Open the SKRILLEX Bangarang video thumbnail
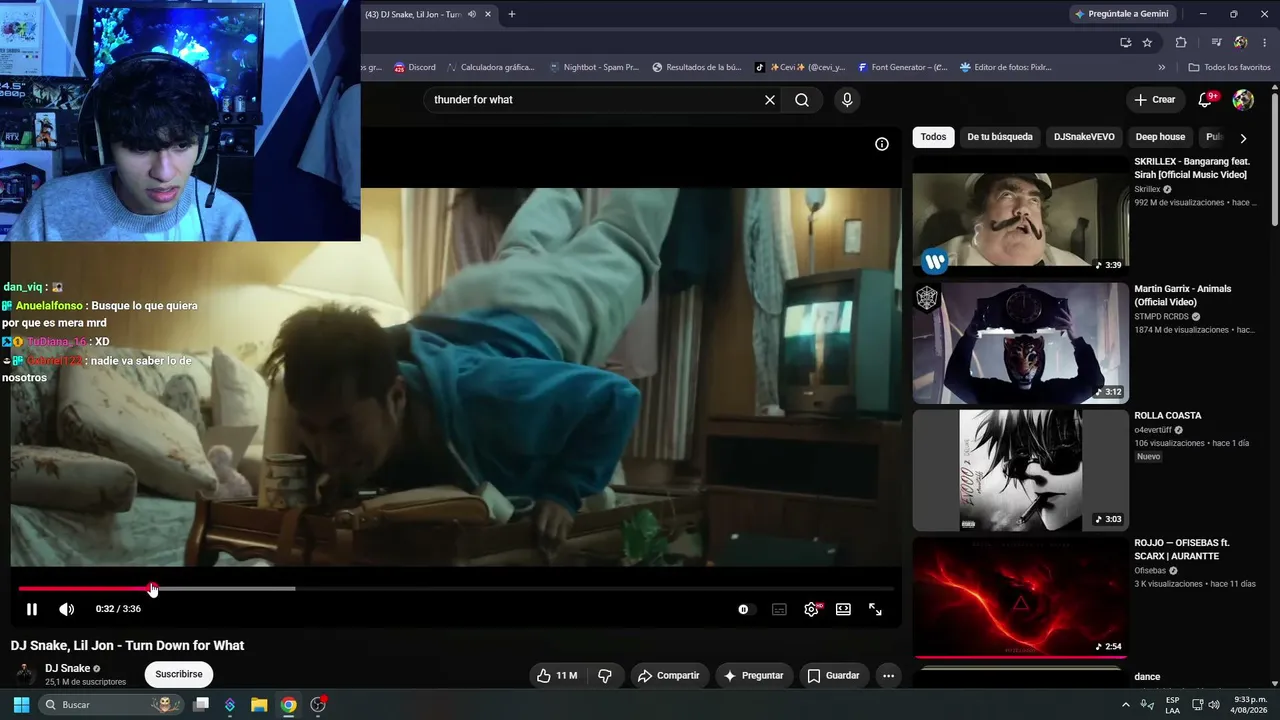Image resolution: width=1280 pixels, height=720 pixels. [1021, 215]
